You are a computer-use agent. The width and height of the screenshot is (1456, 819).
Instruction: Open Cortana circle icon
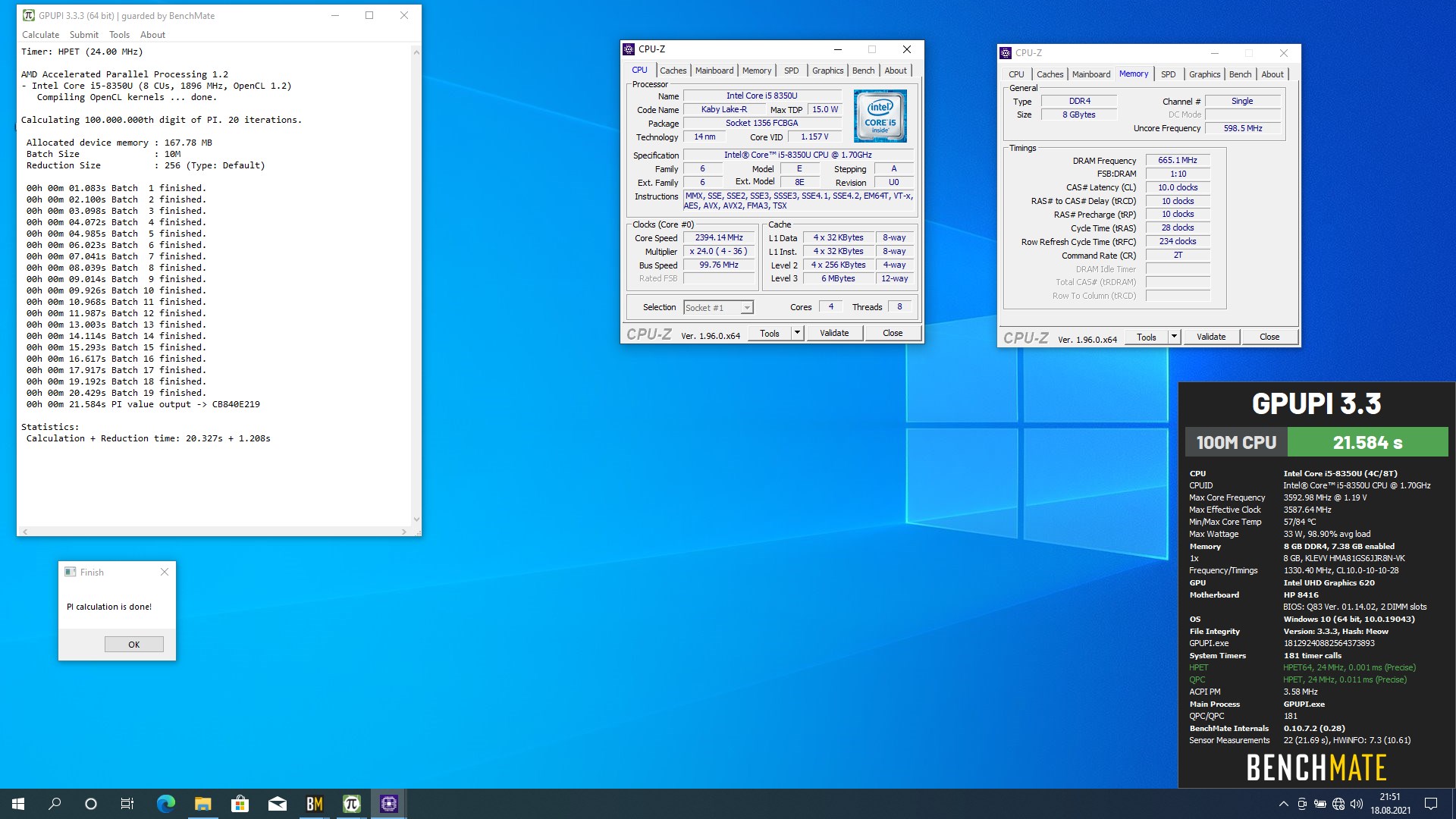click(x=91, y=804)
